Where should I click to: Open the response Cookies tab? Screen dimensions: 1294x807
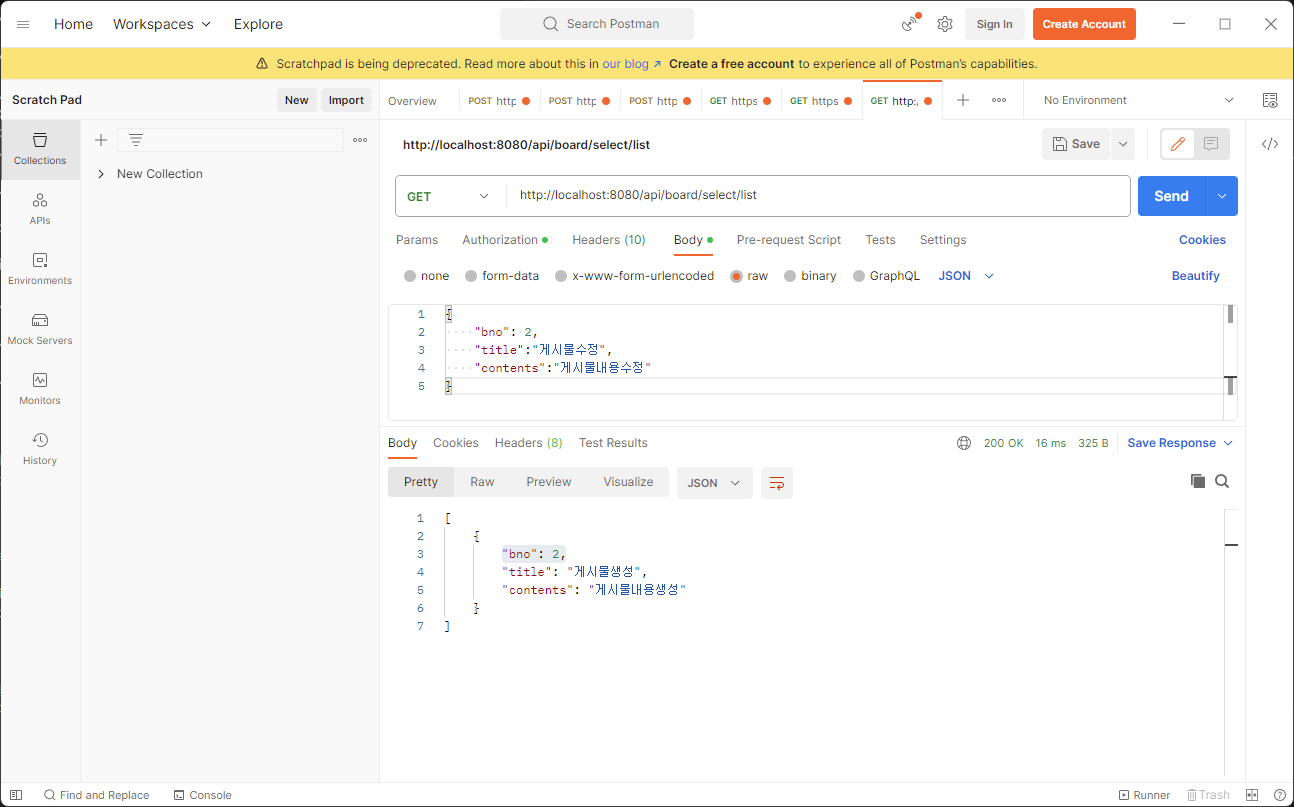click(456, 443)
